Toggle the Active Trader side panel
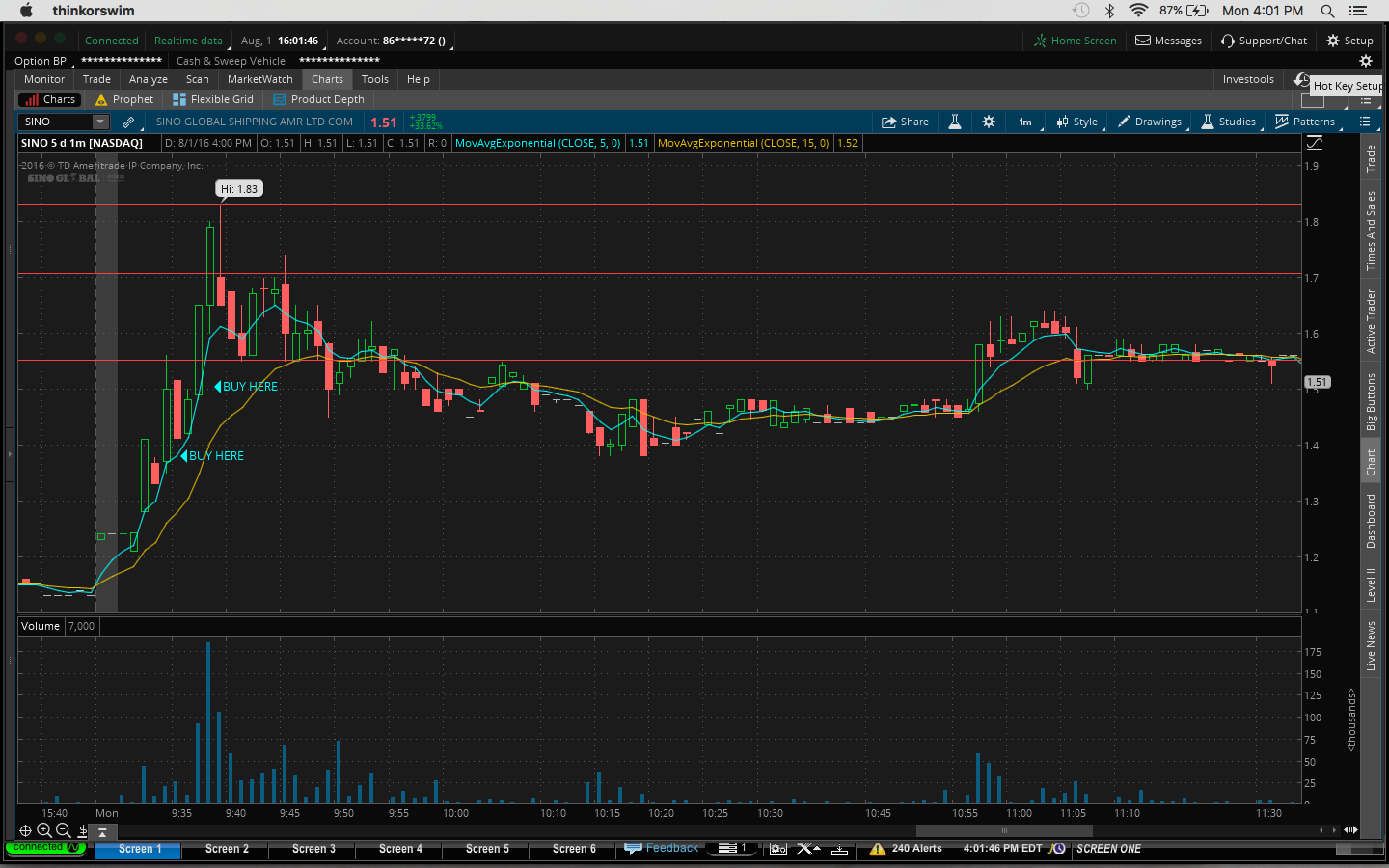The image size is (1389, 868). (1371, 321)
